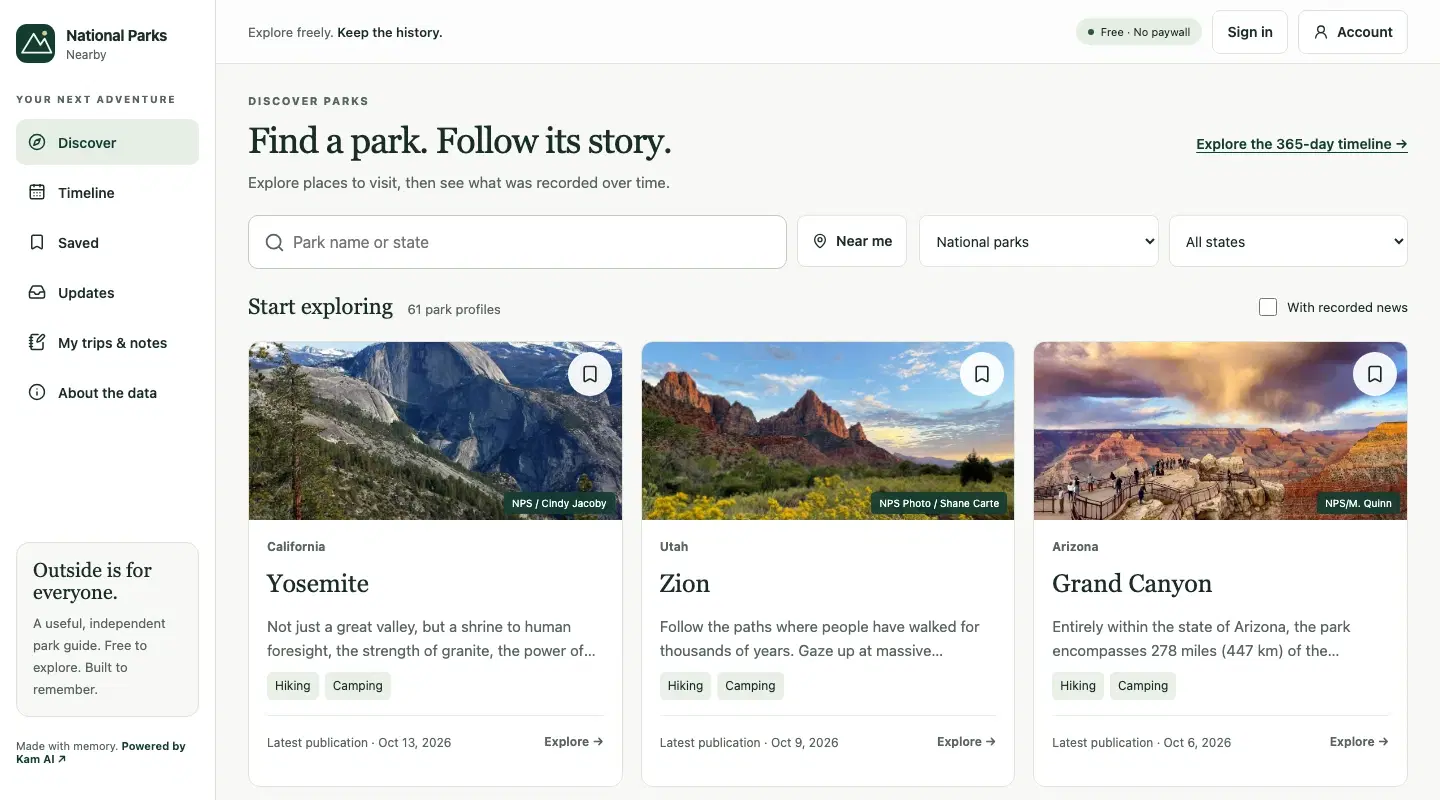Click the Camping tag on the Zion card
Image resolution: width=1440 pixels, height=800 pixels.
[750, 686]
